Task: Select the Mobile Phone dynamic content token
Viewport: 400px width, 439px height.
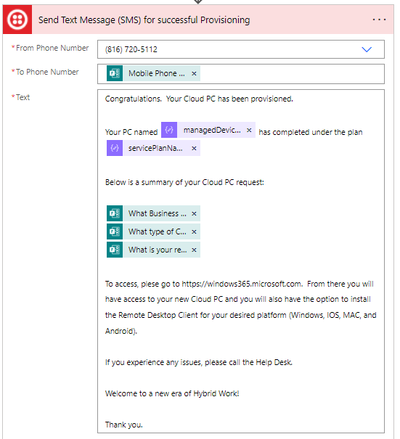Action: 153,73
